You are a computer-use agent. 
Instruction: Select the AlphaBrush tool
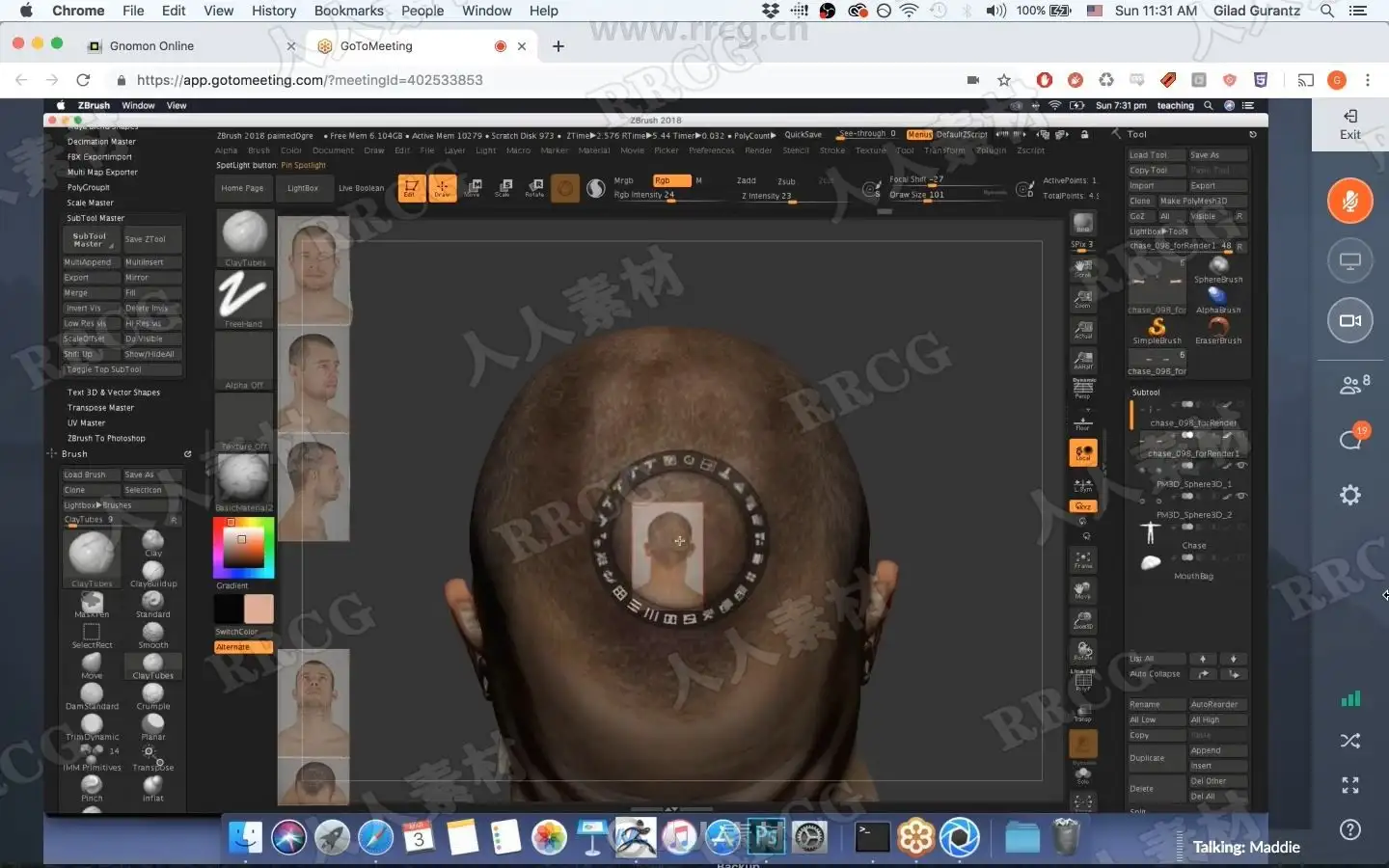[x=1218, y=299]
